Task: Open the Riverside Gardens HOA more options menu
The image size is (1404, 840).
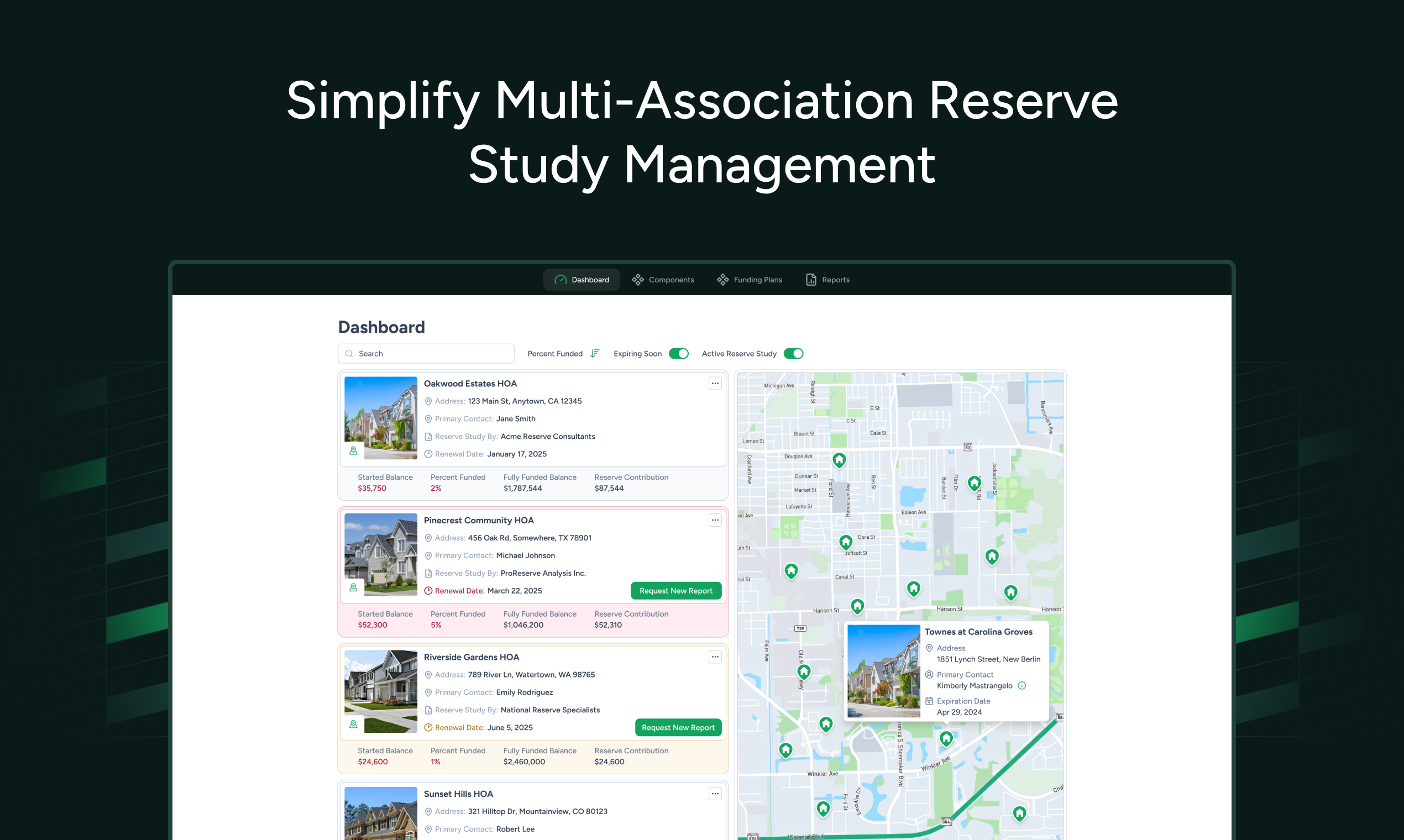Action: pyautogui.click(x=715, y=657)
